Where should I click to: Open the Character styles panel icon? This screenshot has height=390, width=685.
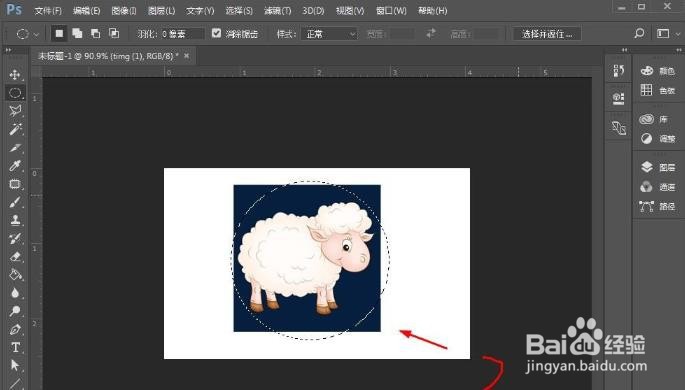pos(619,128)
